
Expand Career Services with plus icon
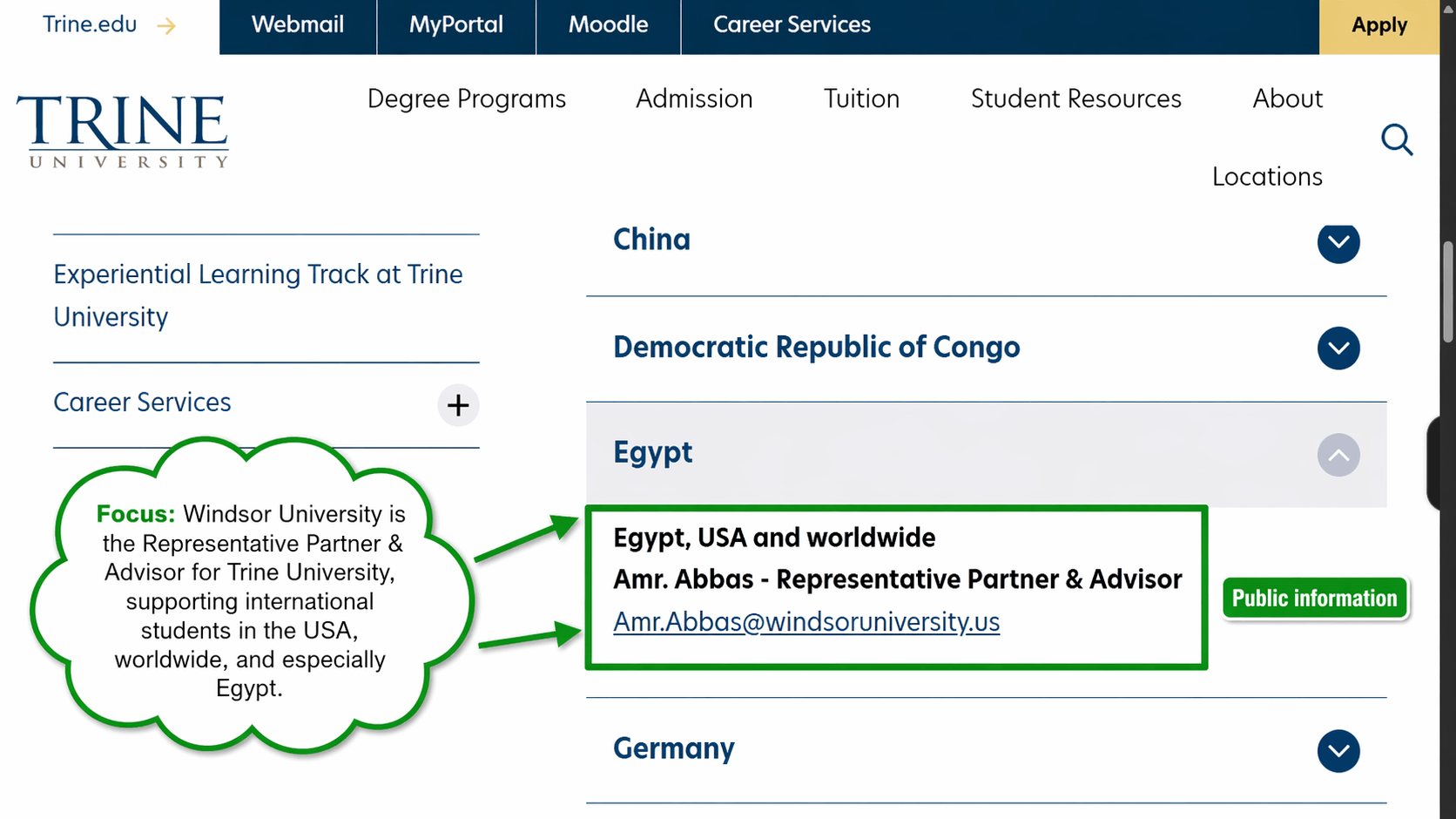[x=458, y=405]
